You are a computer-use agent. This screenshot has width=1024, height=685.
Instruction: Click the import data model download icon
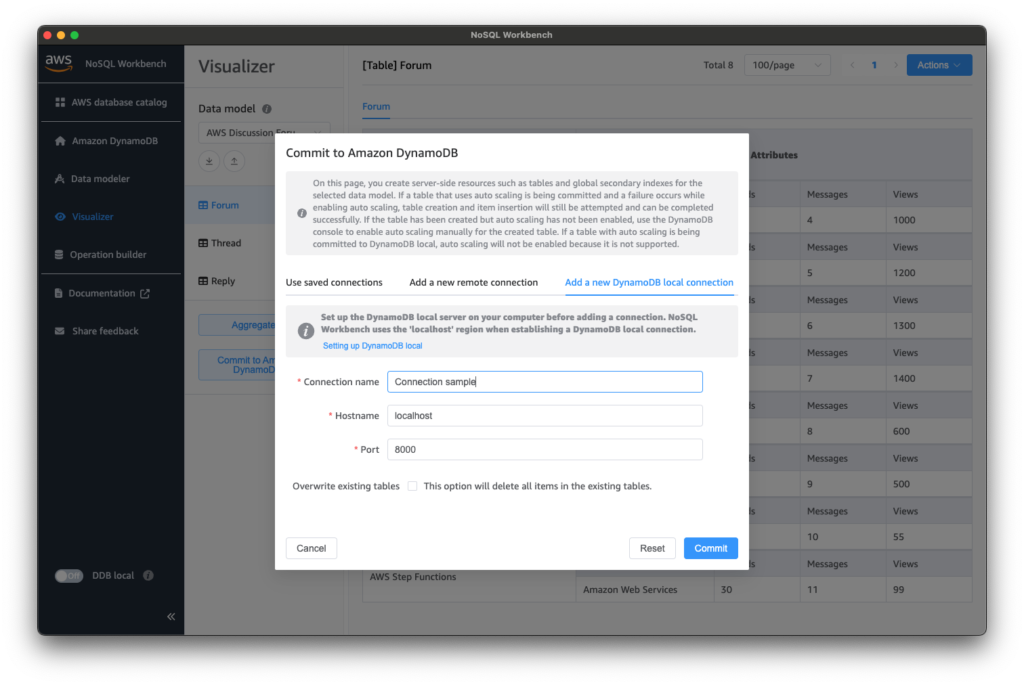(x=210, y=161)
